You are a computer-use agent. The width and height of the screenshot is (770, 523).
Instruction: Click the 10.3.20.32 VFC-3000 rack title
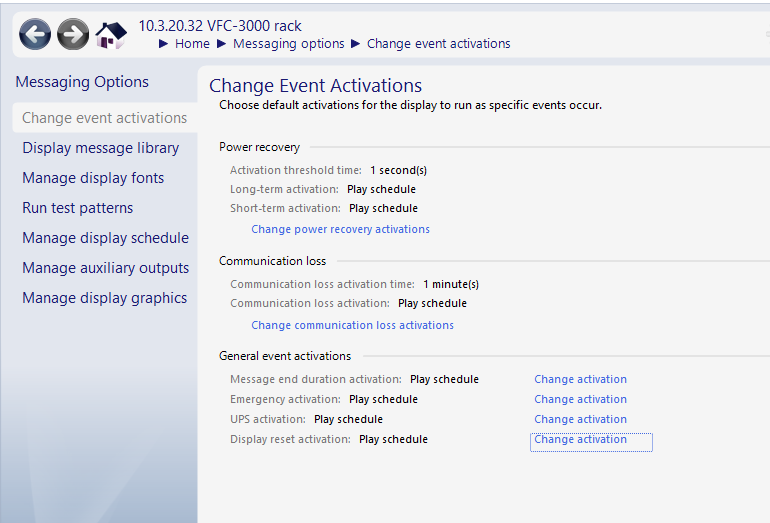[219, 26]
